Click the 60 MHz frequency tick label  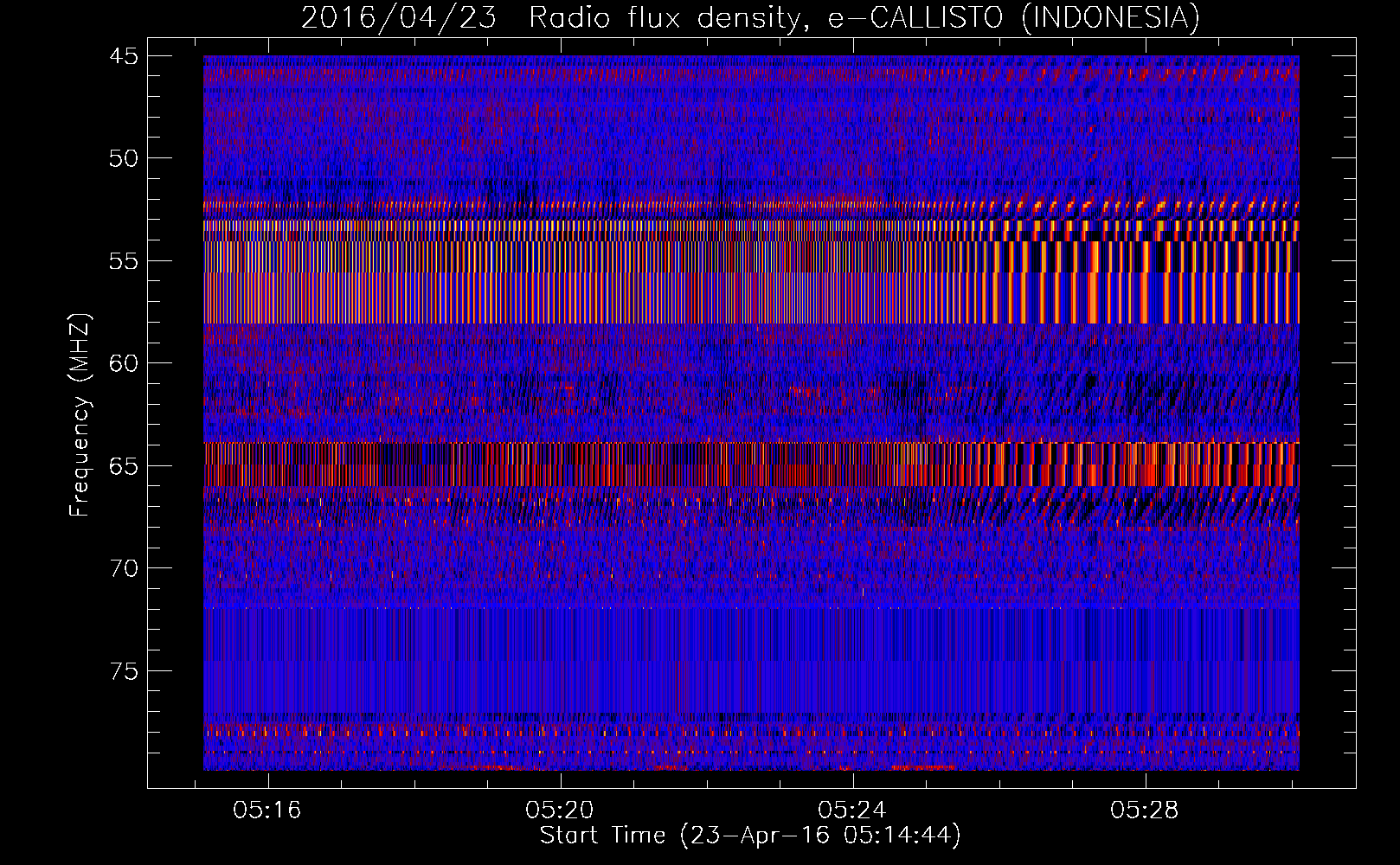click(x=124, y=363)
